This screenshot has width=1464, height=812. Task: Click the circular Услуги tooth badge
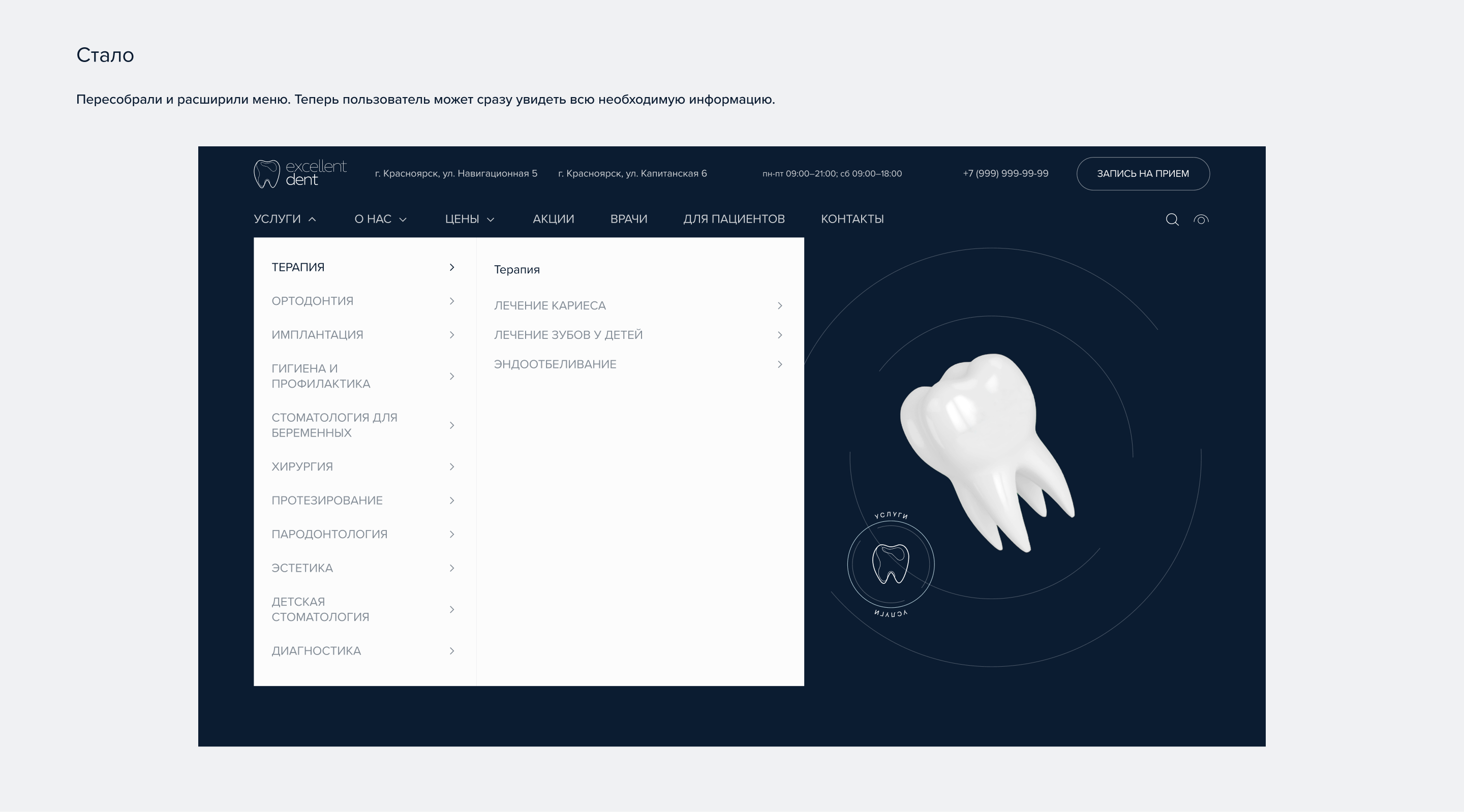(891, 564)
